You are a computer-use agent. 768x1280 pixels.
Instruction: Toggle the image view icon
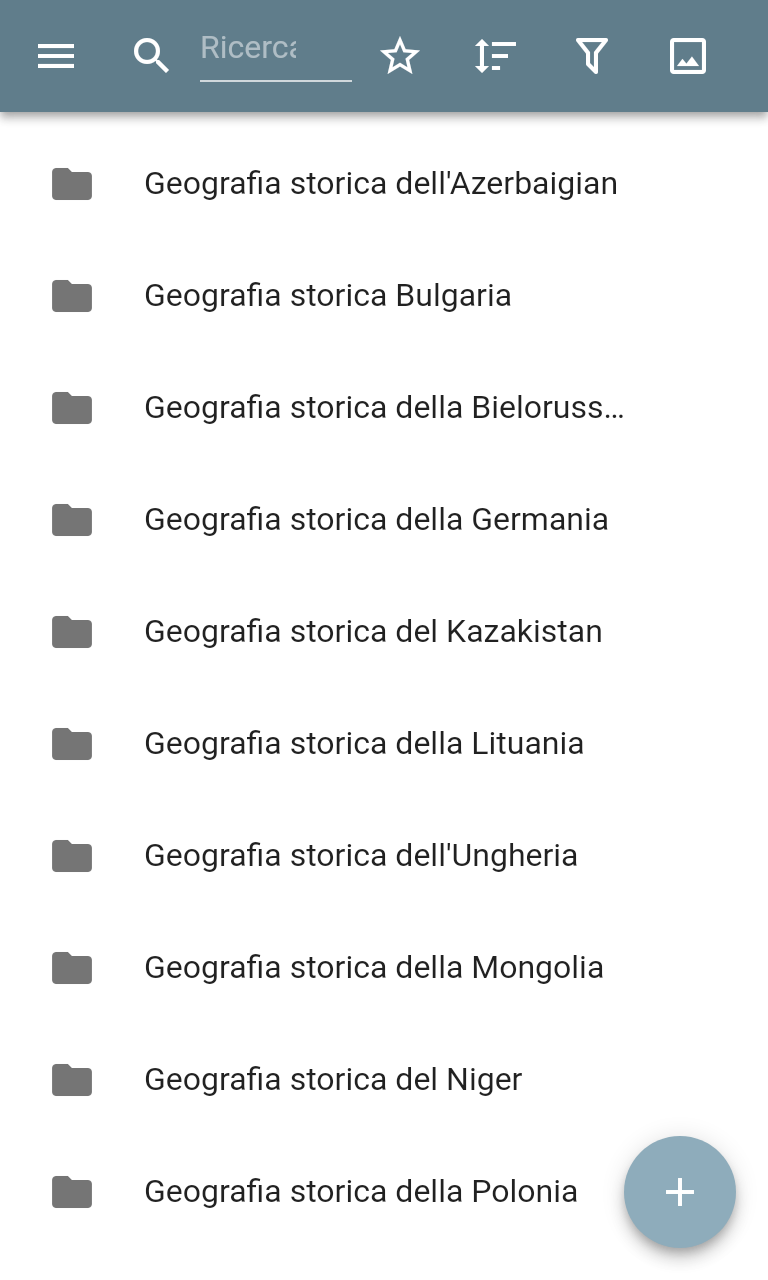688,57
